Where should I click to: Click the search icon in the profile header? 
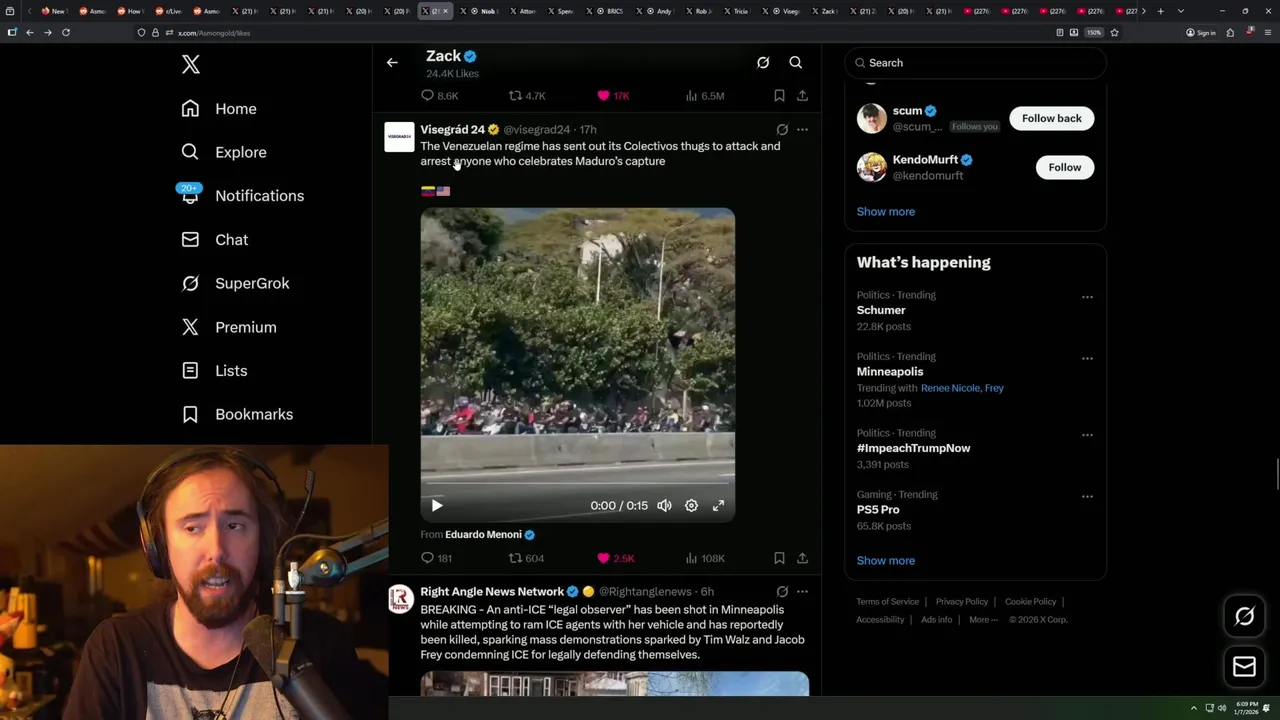click(796, 62)
